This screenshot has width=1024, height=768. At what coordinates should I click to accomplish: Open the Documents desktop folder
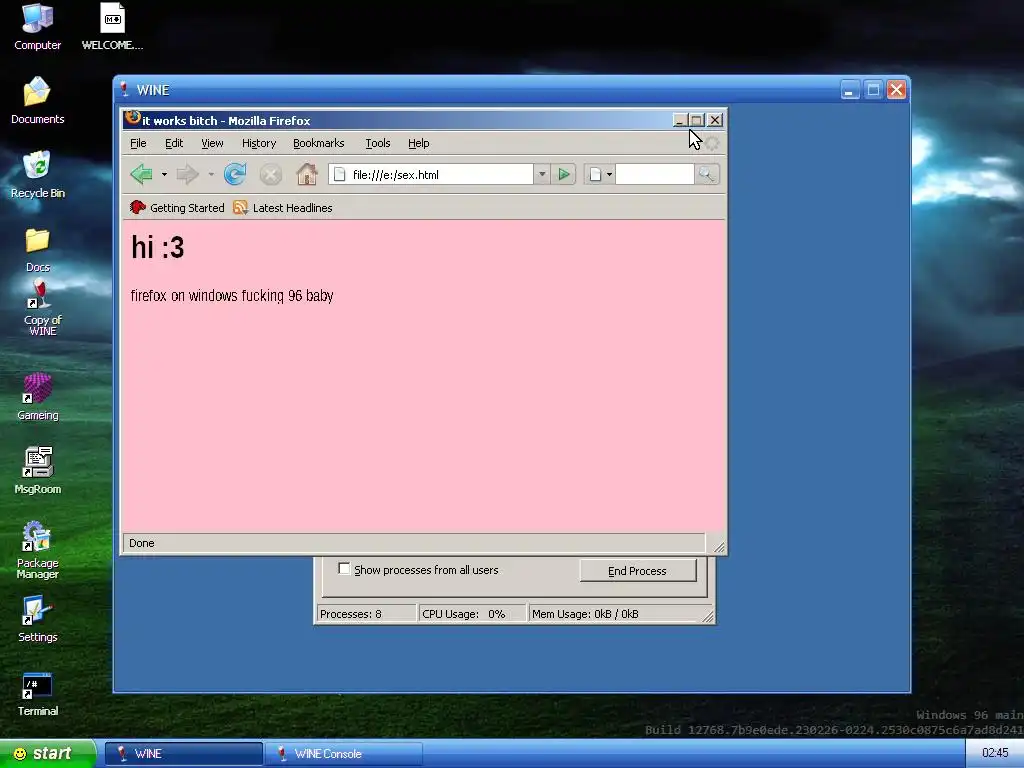pos(37,101)
